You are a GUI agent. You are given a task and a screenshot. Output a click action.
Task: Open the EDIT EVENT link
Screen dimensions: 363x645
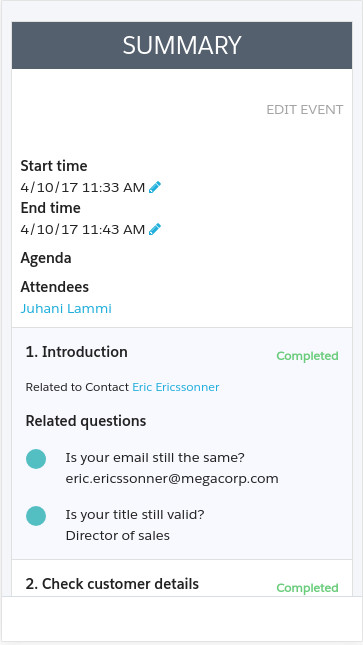coord(305,110)
